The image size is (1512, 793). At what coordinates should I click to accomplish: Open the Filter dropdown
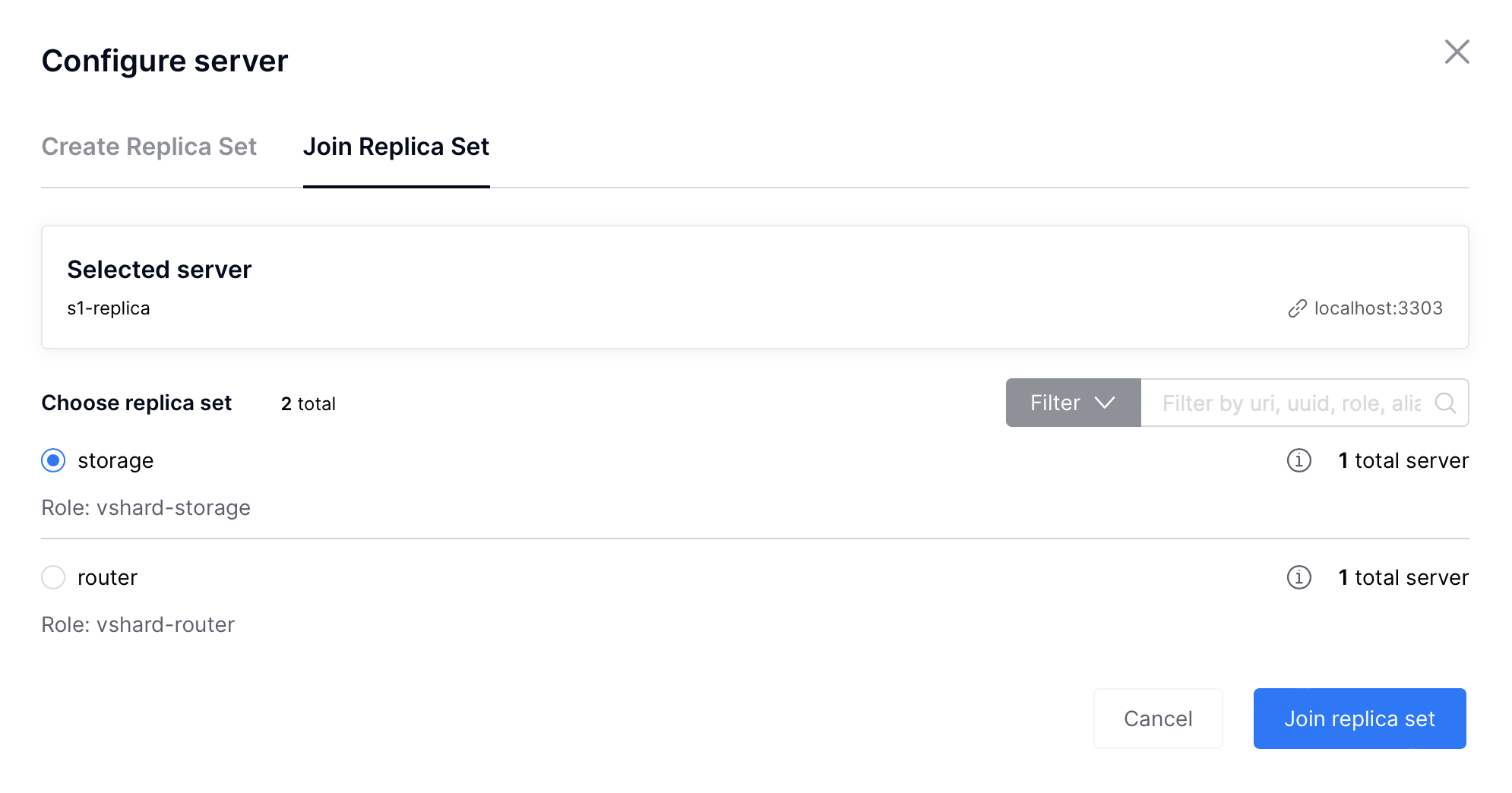pos(1073,403)
